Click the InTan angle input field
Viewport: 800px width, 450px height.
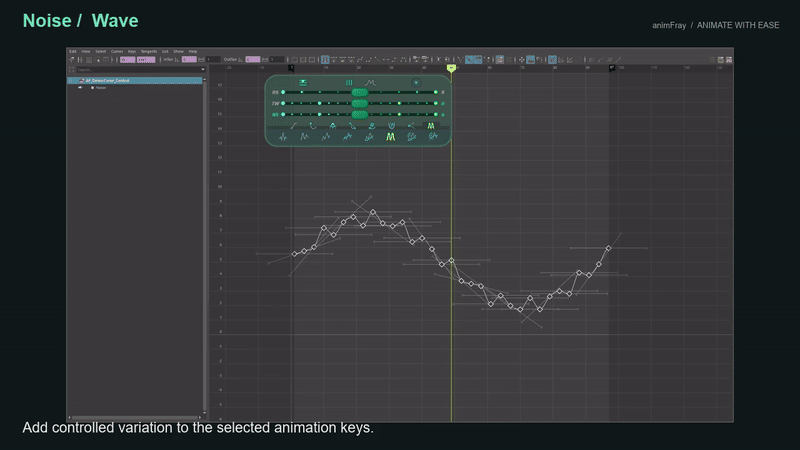[x=189, y=60]
